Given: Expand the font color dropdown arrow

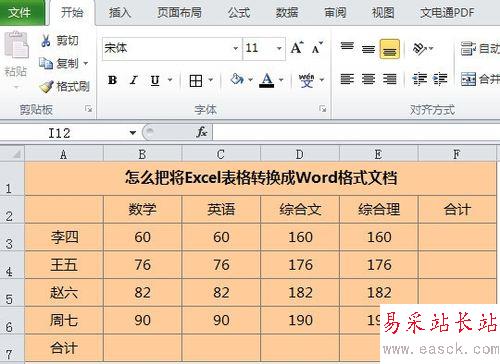Looking at the screenshot, I should tap(281, 80).
